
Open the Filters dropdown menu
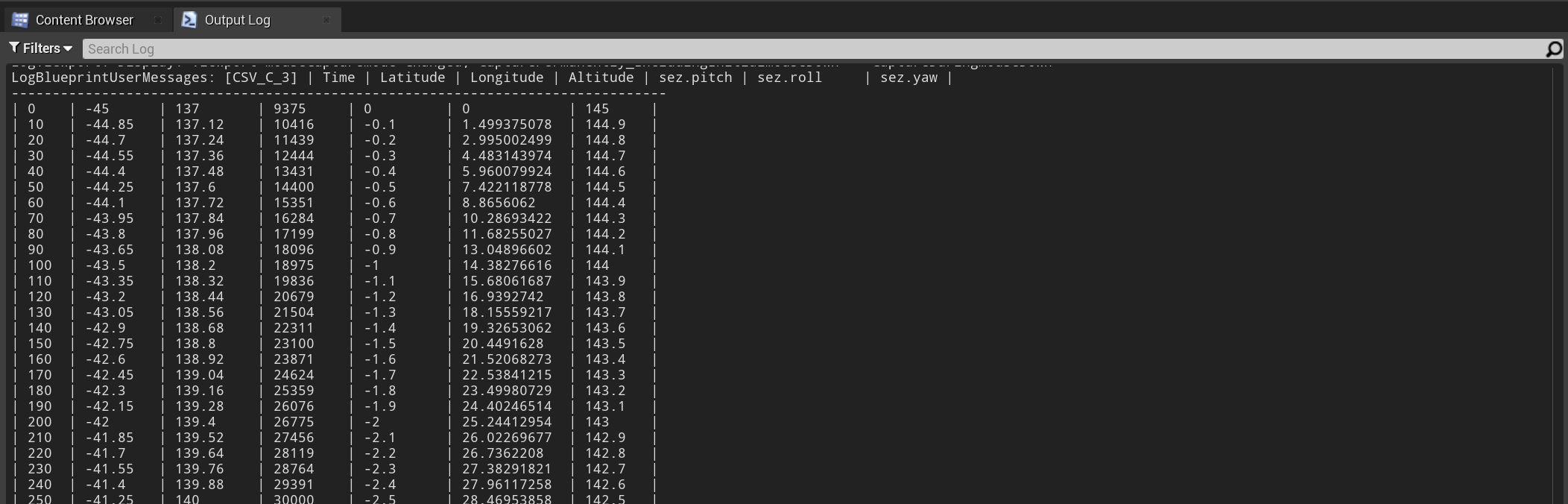click(41, 48)
